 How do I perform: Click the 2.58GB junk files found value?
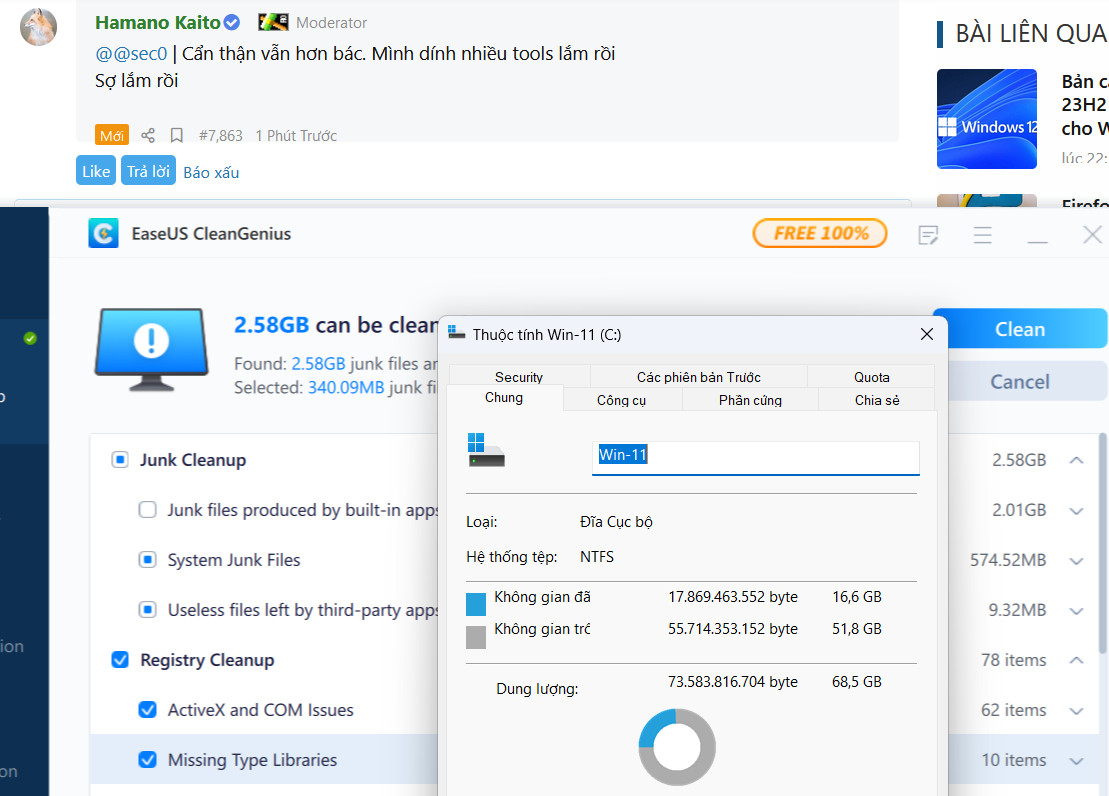318,364
